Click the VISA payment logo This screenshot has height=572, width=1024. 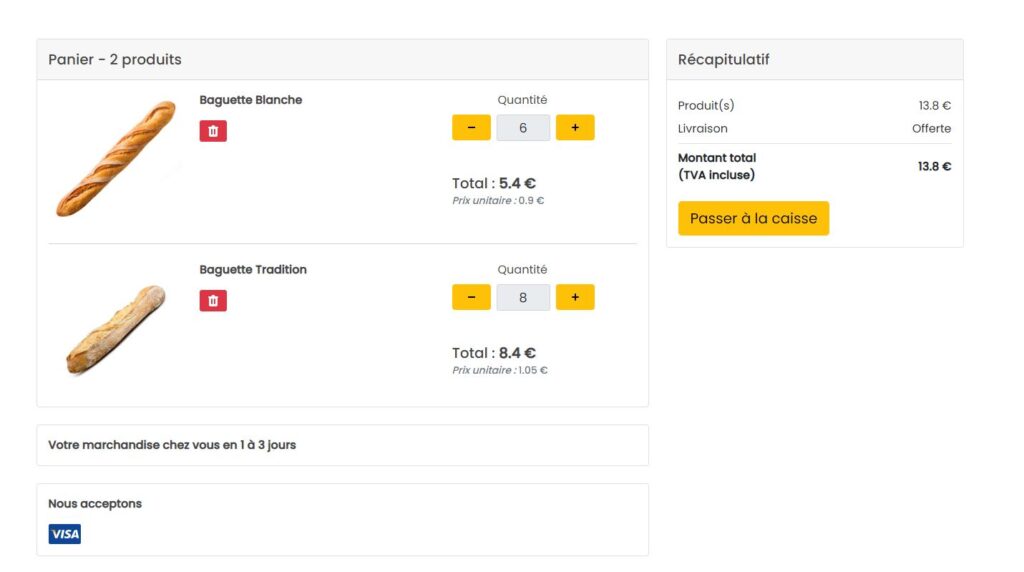pyautogui.click(x=65, y=534)
